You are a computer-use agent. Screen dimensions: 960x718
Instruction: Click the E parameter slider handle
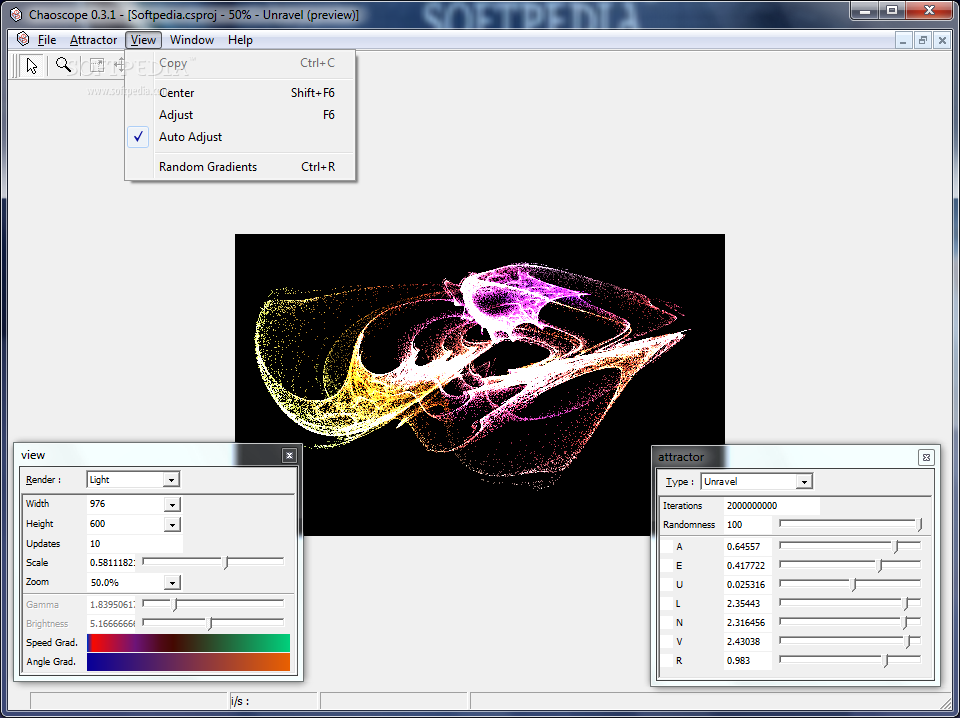tap(880, 566)
